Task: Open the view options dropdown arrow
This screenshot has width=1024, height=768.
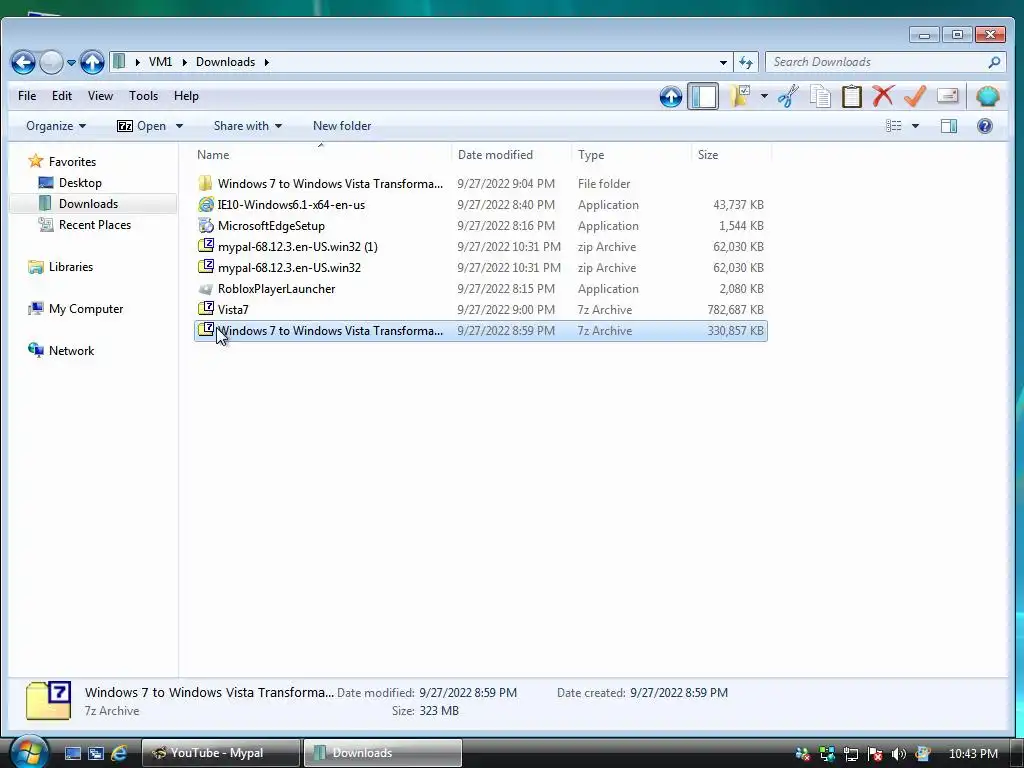Action: (915, 126)
